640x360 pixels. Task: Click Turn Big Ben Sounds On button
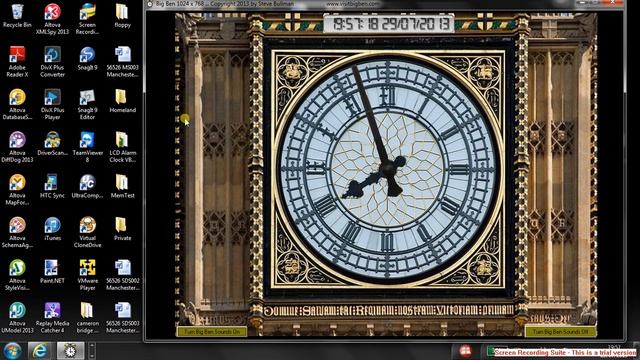tap(212, 331)
